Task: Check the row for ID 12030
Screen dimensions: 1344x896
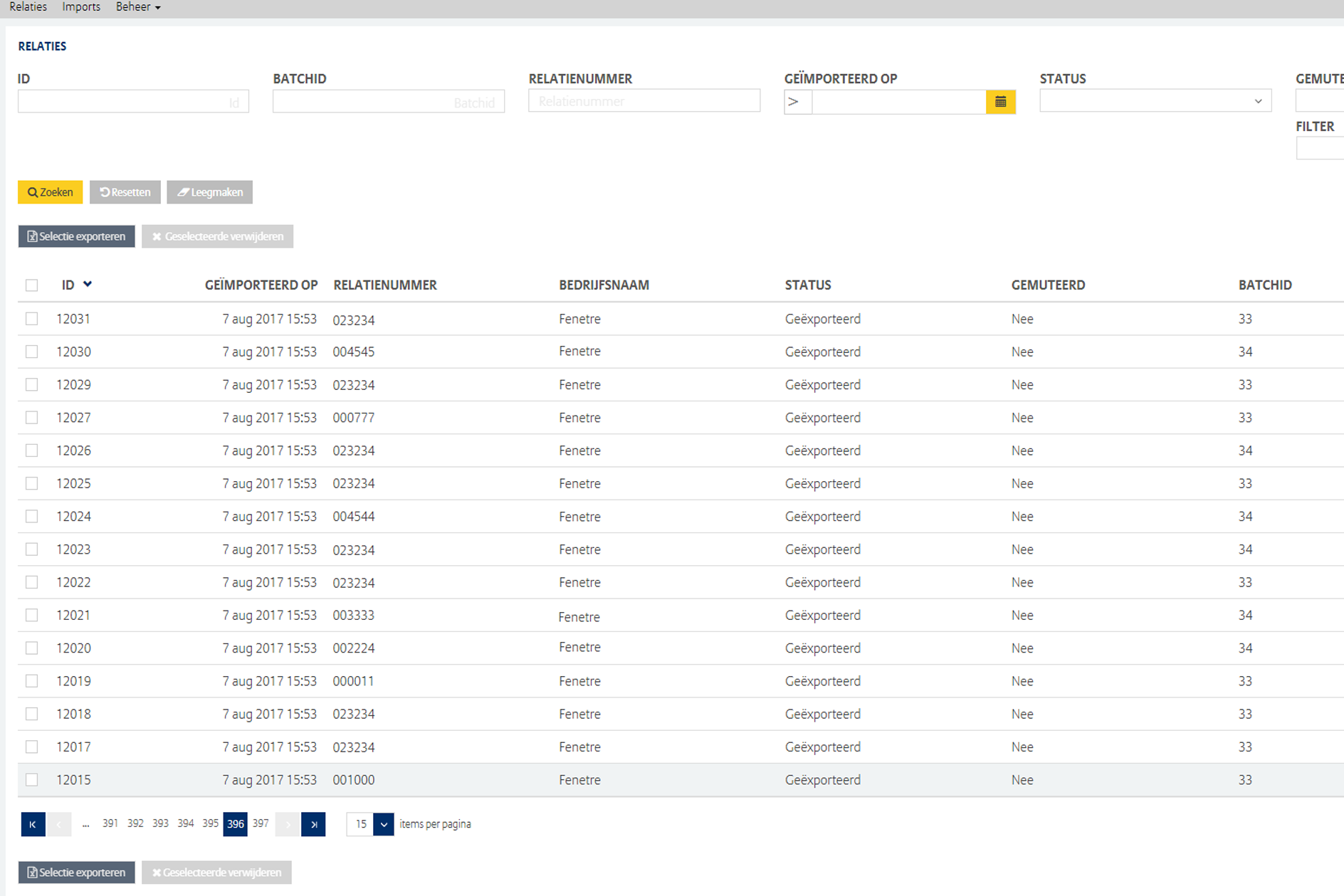Action: tap(31, 352)
